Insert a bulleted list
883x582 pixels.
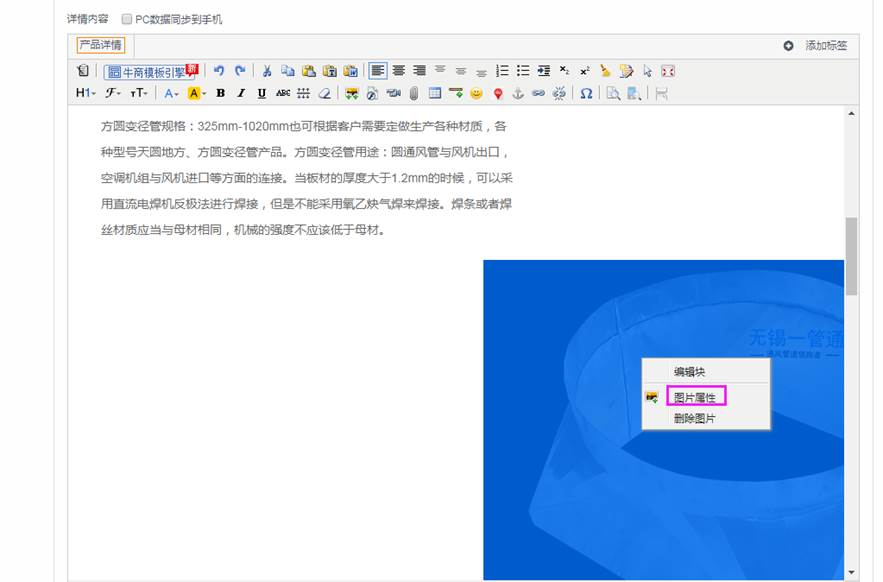[x=523, y=70]
